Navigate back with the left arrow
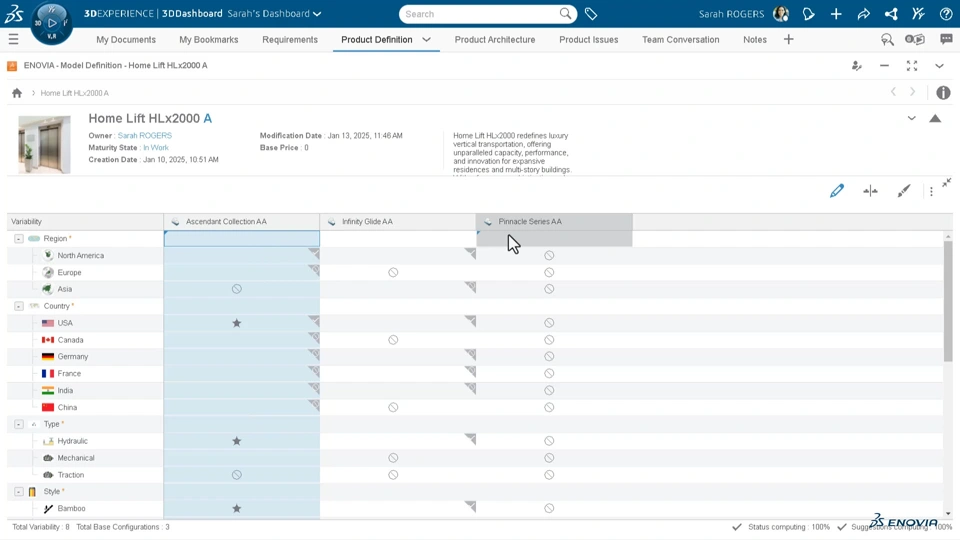 coord(893,92)
